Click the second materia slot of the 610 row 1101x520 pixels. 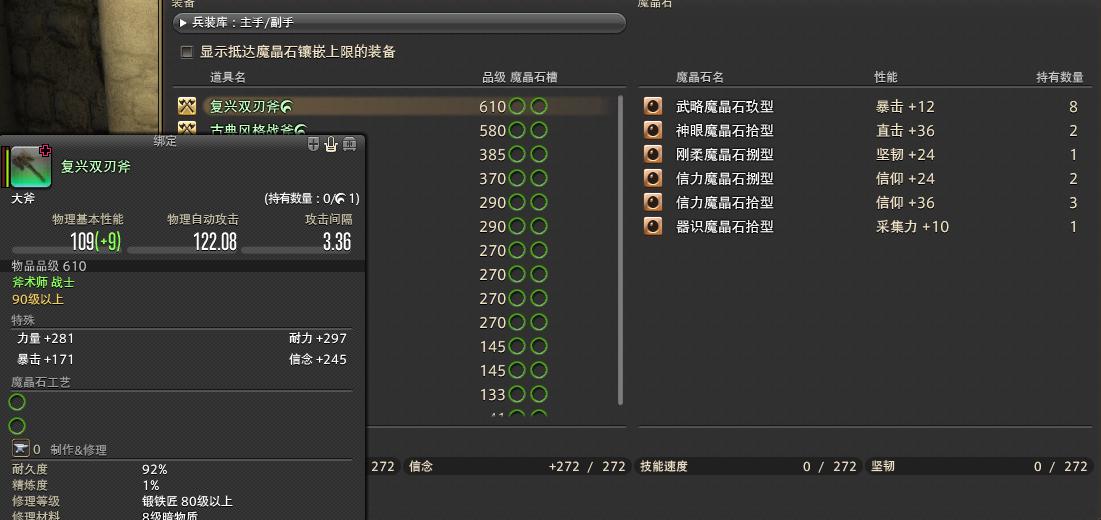539,107
